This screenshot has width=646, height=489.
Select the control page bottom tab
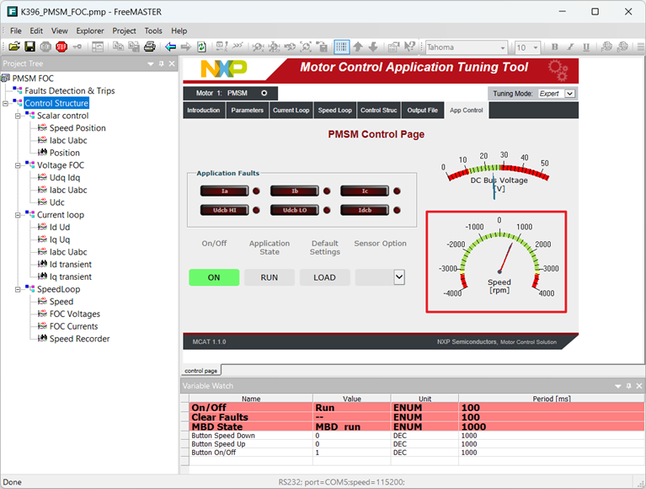[x=201, y=371]
